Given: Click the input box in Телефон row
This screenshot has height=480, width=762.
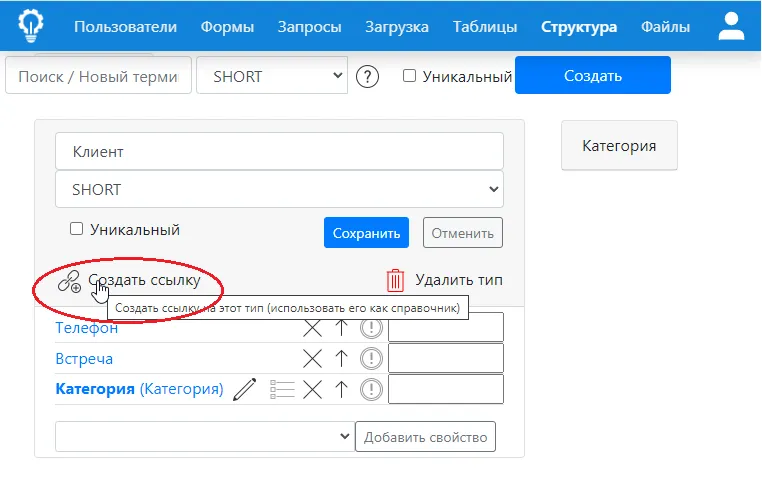Looking at the screenshot, I should [x=446, y=327].
